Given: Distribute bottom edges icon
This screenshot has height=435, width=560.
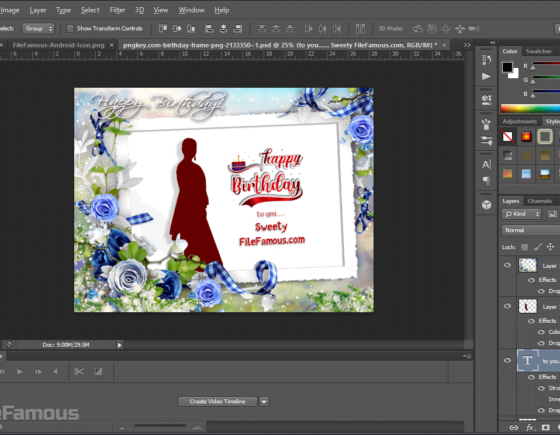Looking at the screenshot, I should click(x=290, y=29).
